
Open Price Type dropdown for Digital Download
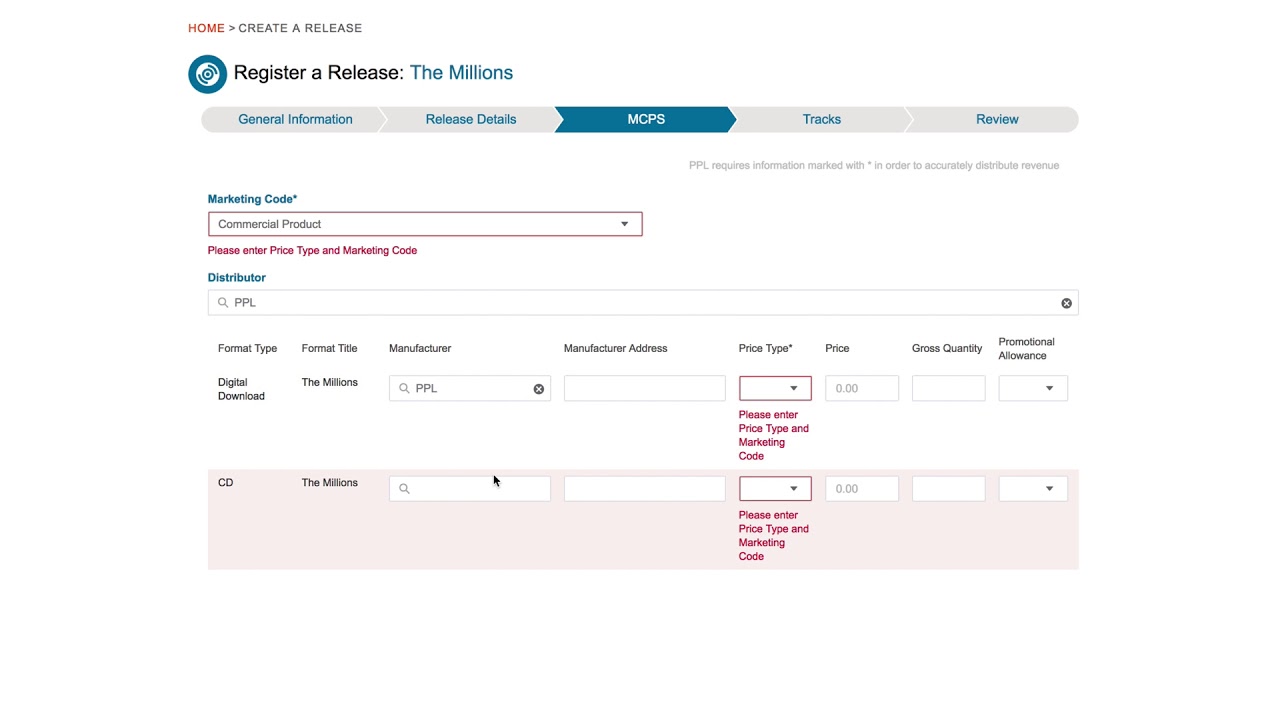tap(775, 388)
